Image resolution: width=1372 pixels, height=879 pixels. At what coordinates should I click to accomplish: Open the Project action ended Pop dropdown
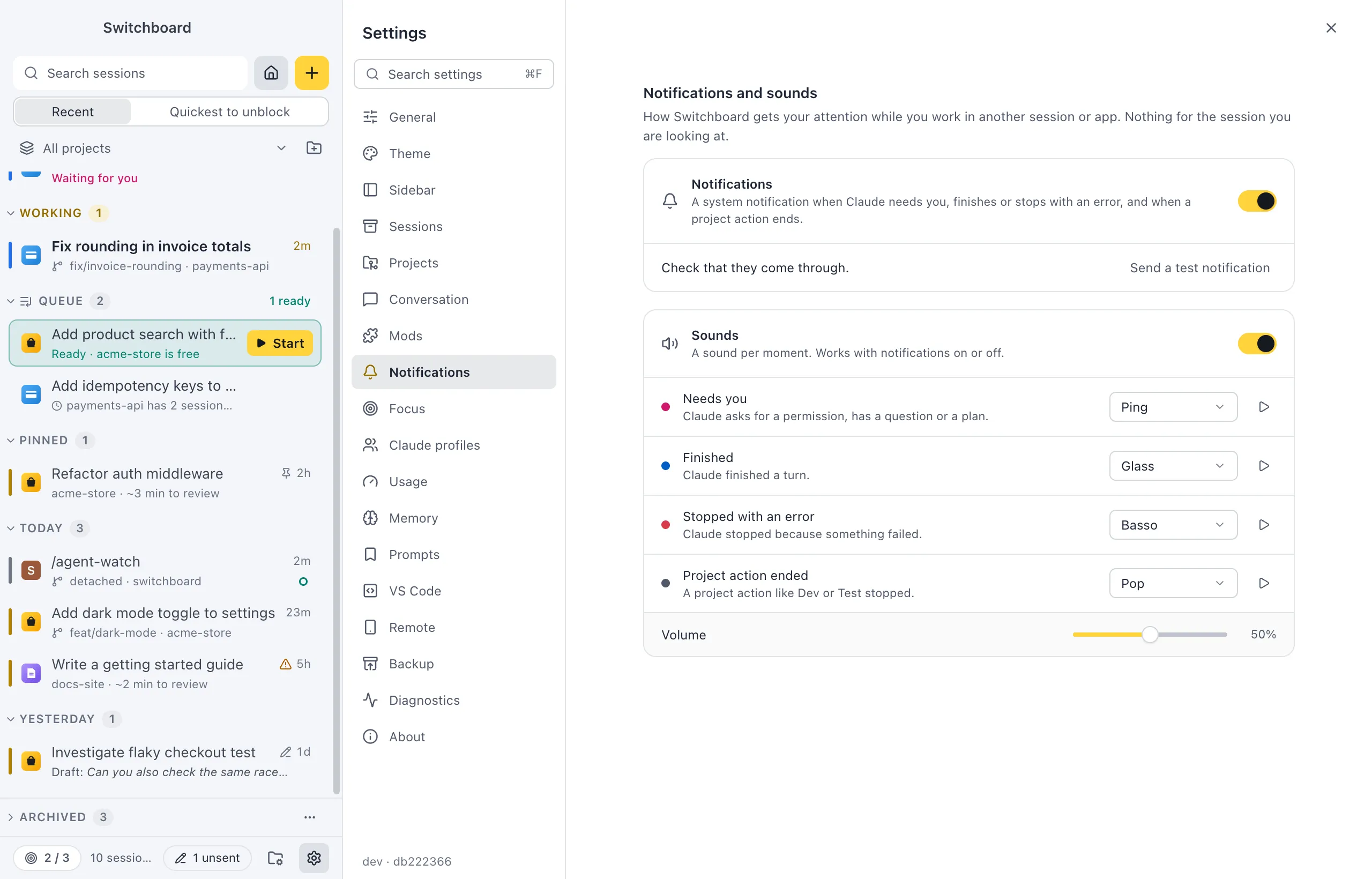tap(1173, 583)
